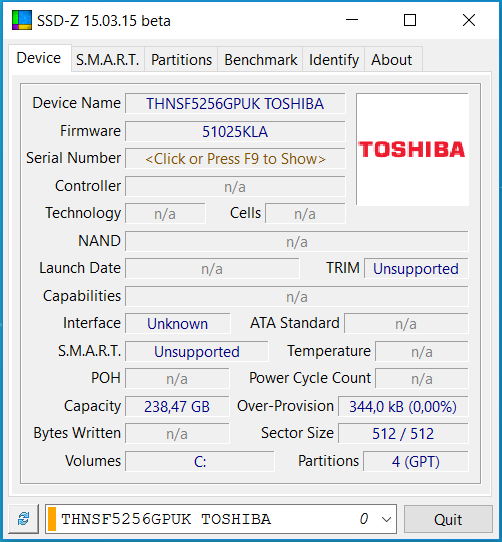Open the Partitions tab
502x542 pixels.
pos(181,60)
